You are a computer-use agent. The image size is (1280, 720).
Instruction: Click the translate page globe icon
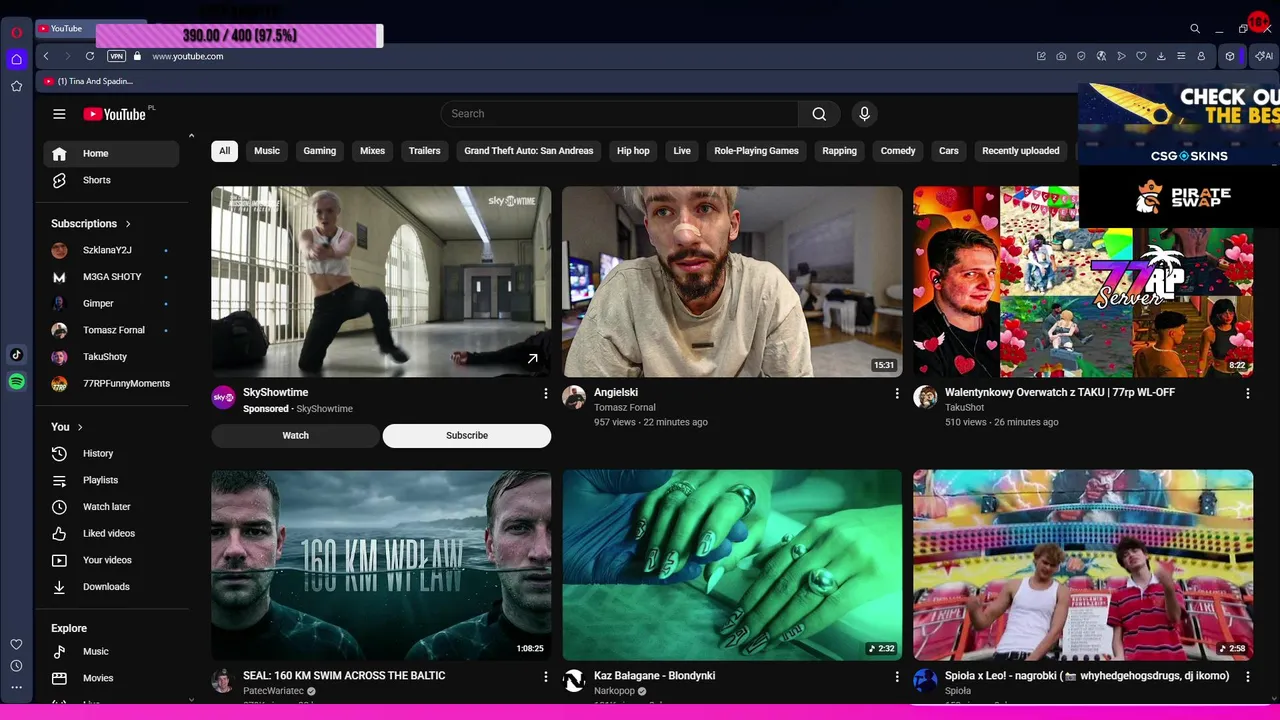coord(1101,56)
